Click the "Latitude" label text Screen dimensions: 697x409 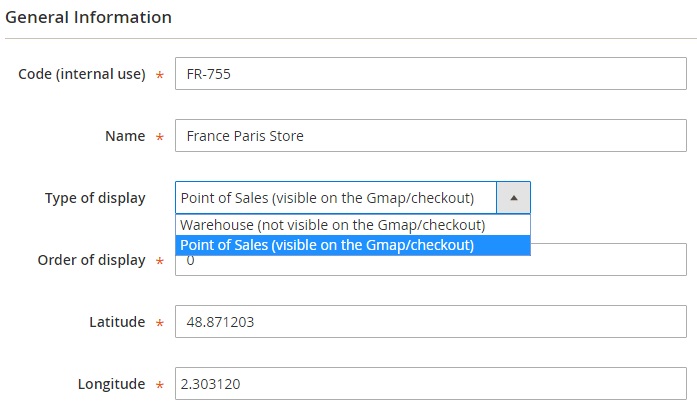click(x=117, y=322)
